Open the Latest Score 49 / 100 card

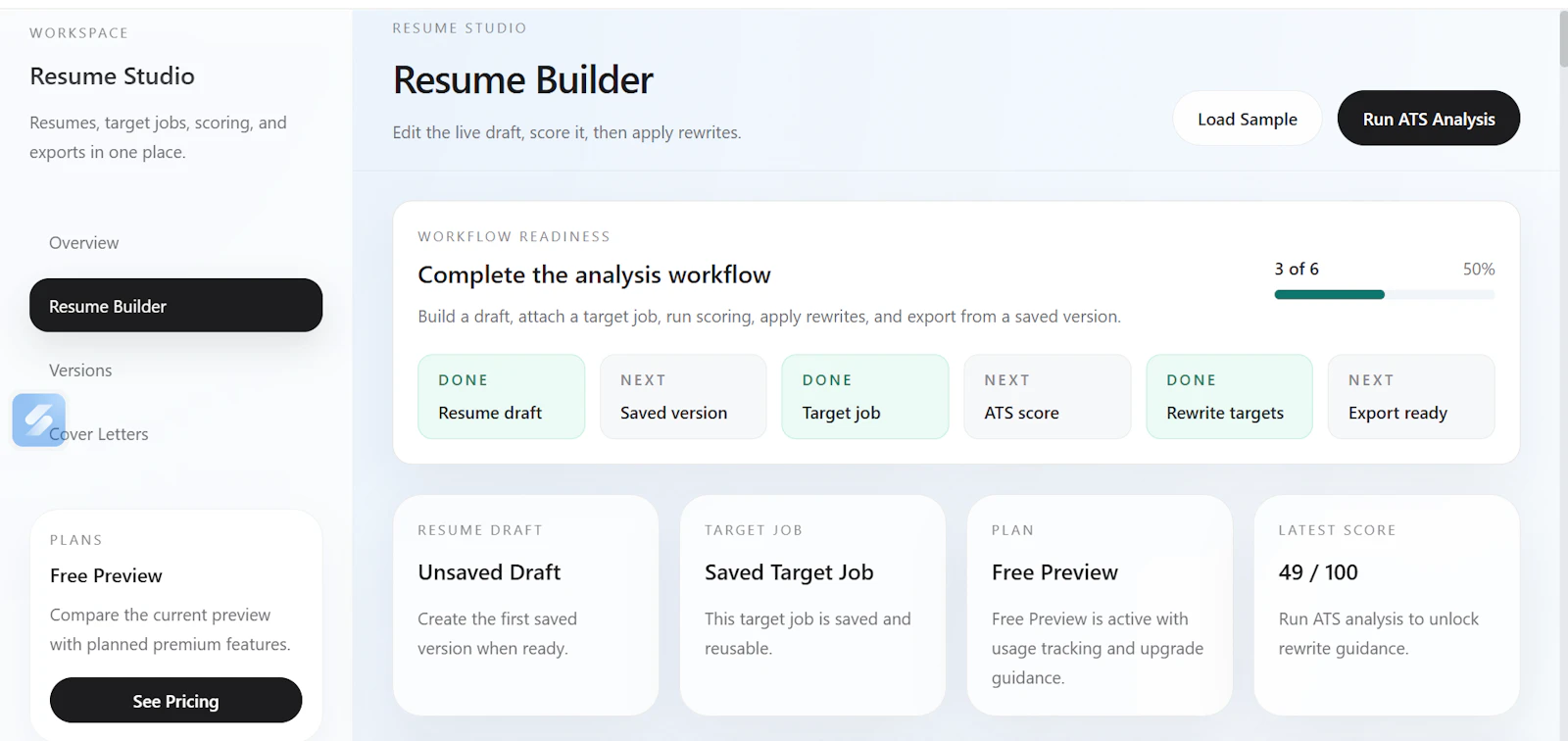click(x=1387, y=606)
